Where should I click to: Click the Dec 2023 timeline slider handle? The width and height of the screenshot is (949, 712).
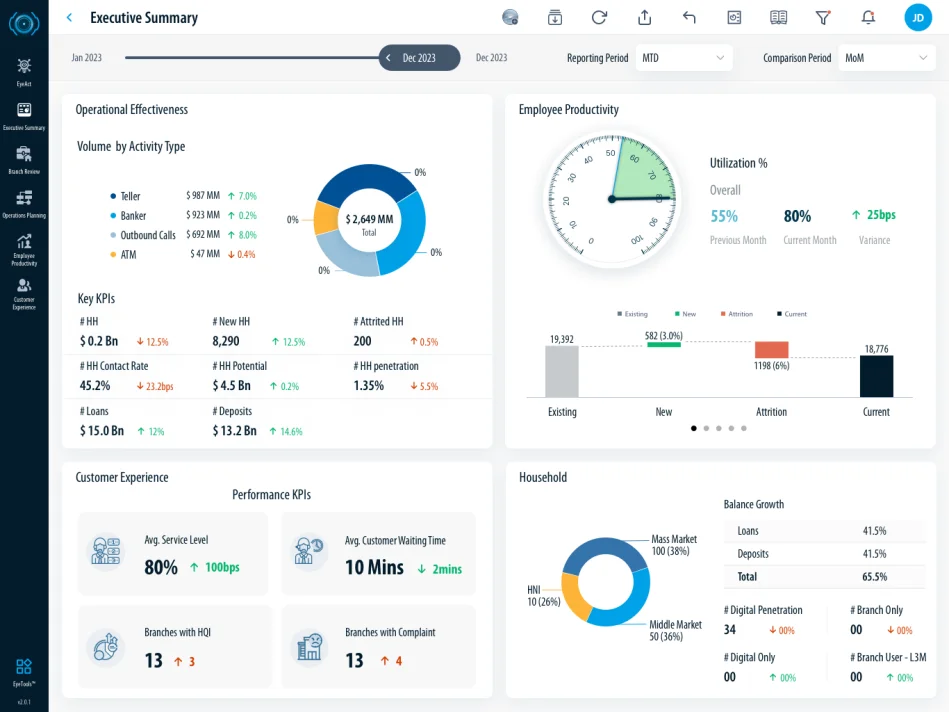point(419,58)
